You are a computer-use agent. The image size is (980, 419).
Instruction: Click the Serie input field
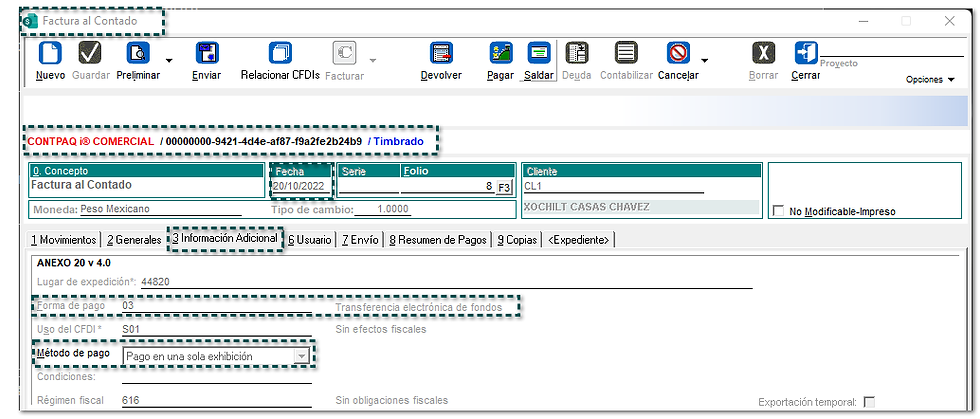pyautogui.click(x=368, y=186)
